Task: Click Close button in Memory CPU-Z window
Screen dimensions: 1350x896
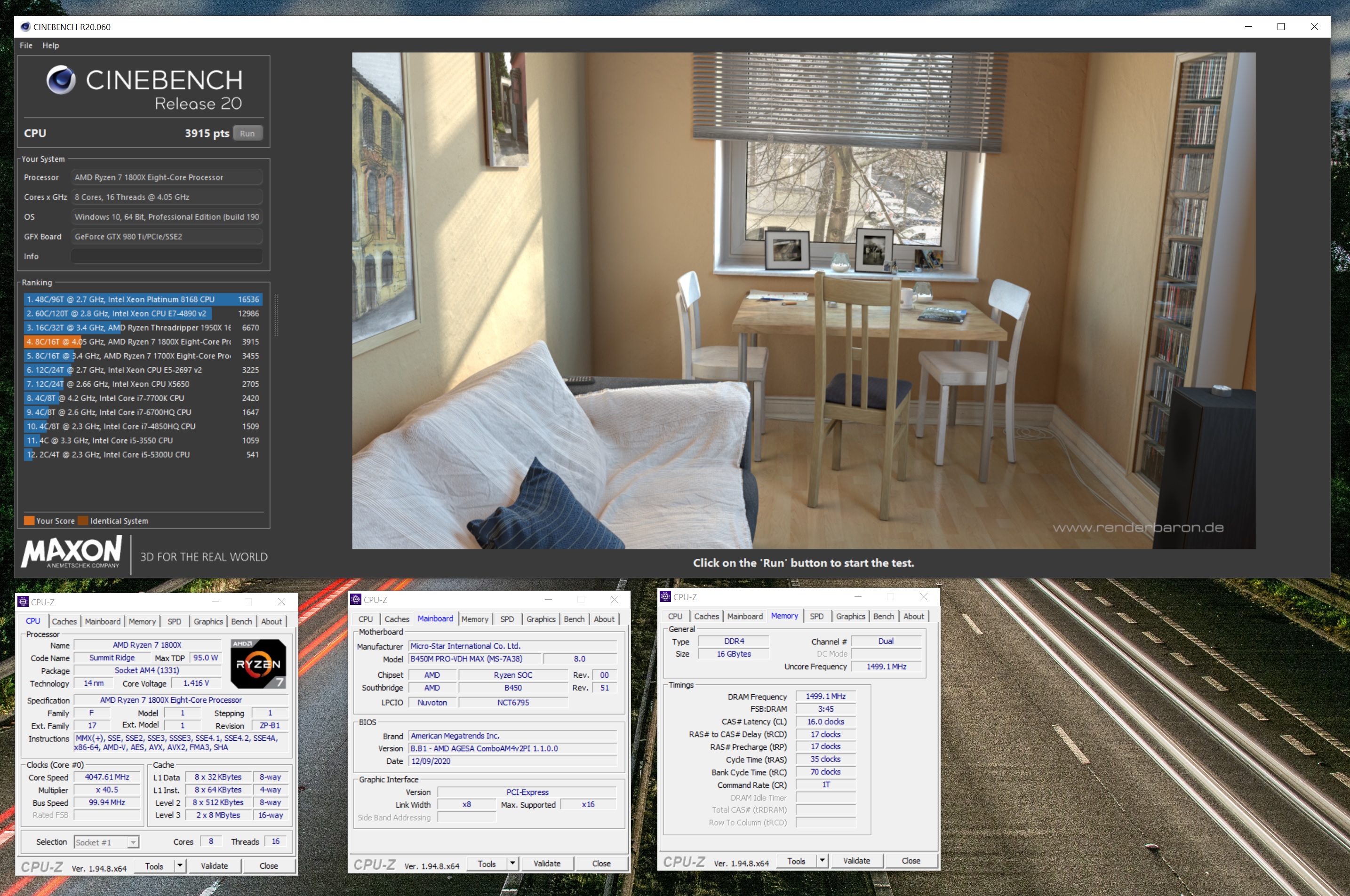Action: point(911,861)
